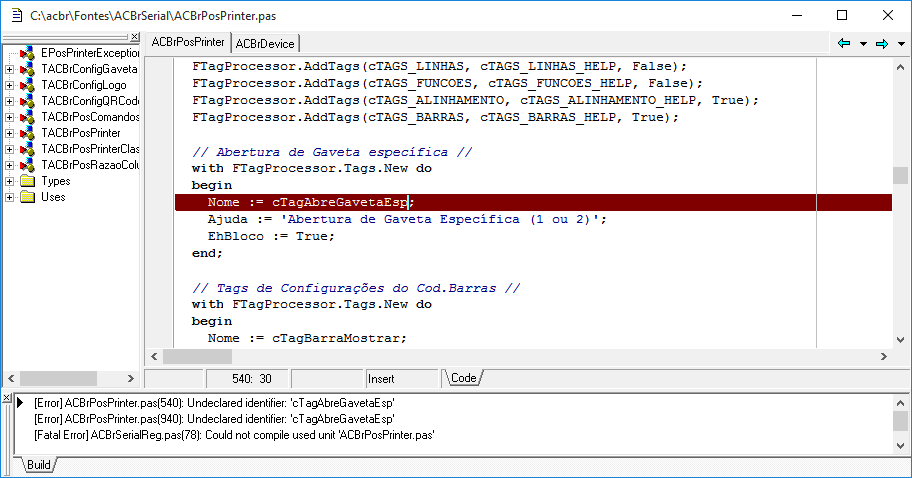Click the TACBrPosPrinterClass class icon
The width and height of the screenshot is (912, 478).
tap(27, 149)
